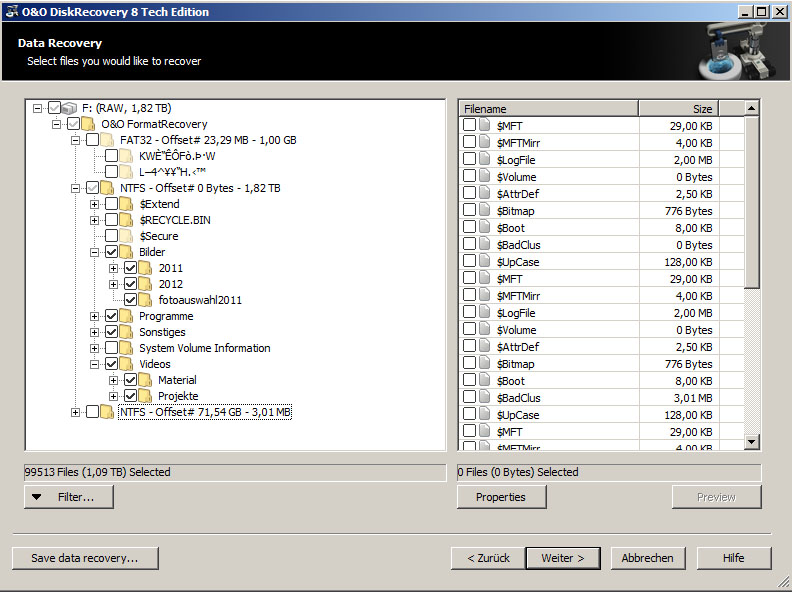Click the $RECYCLE.BIN folder icon
Viewport: 792px width, 592px height.
pos(126,220)
